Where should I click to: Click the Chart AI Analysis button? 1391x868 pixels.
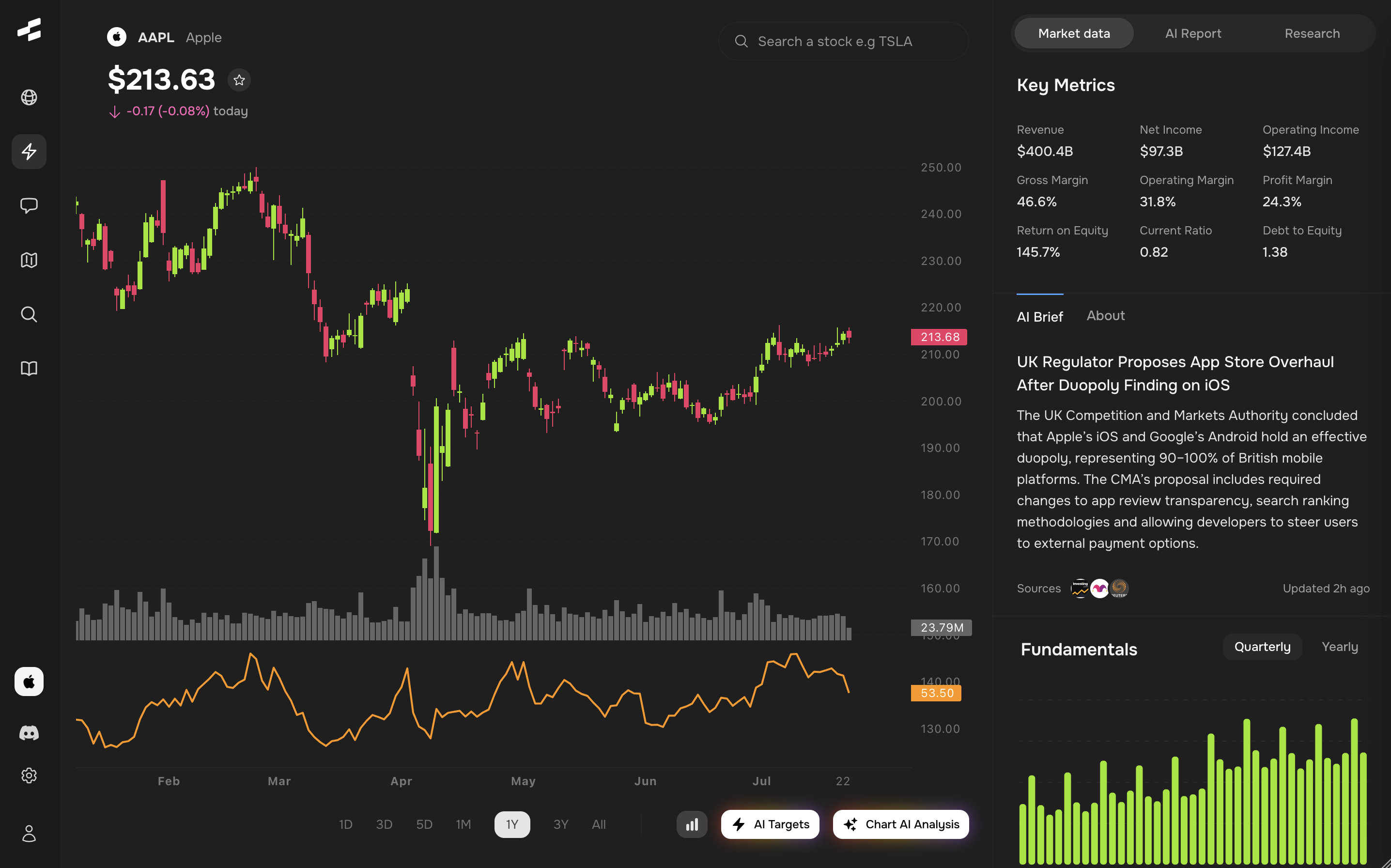point(901,824)
